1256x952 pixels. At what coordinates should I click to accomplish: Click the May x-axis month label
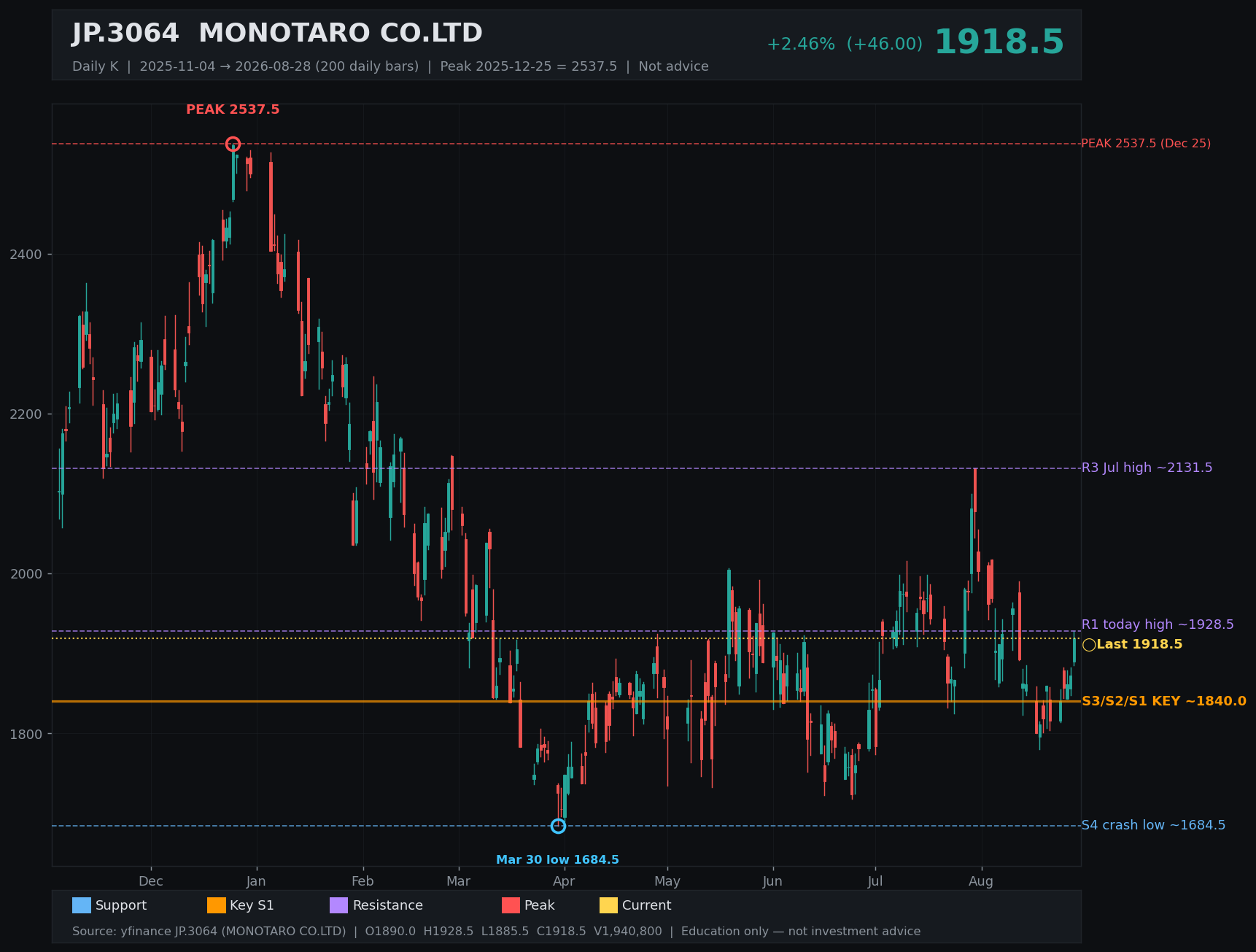[667, 881]
